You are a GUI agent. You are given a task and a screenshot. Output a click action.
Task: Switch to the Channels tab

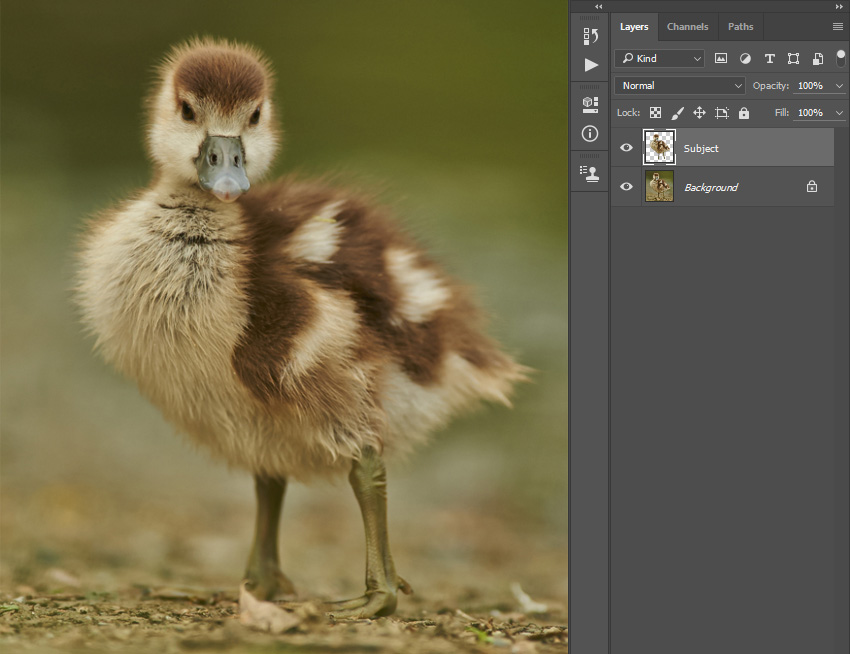pyautogui.click(x=687, y=27)
